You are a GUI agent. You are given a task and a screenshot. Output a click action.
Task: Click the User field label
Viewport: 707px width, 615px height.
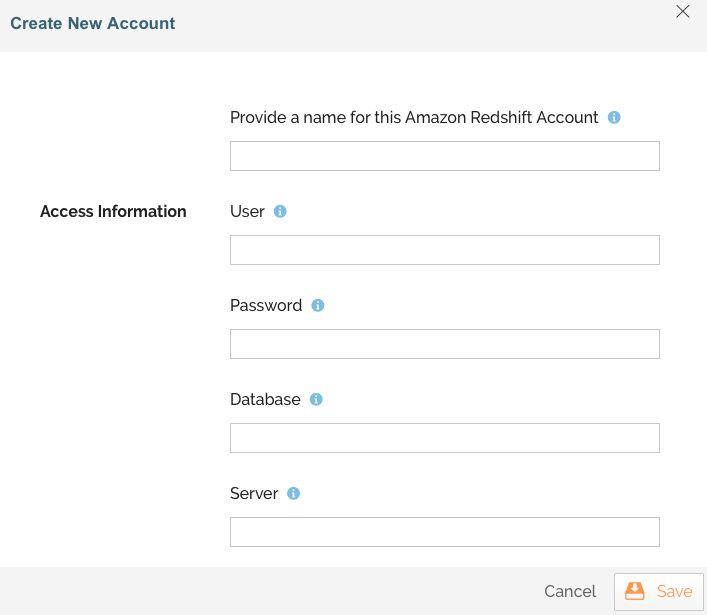coord(247,211)
